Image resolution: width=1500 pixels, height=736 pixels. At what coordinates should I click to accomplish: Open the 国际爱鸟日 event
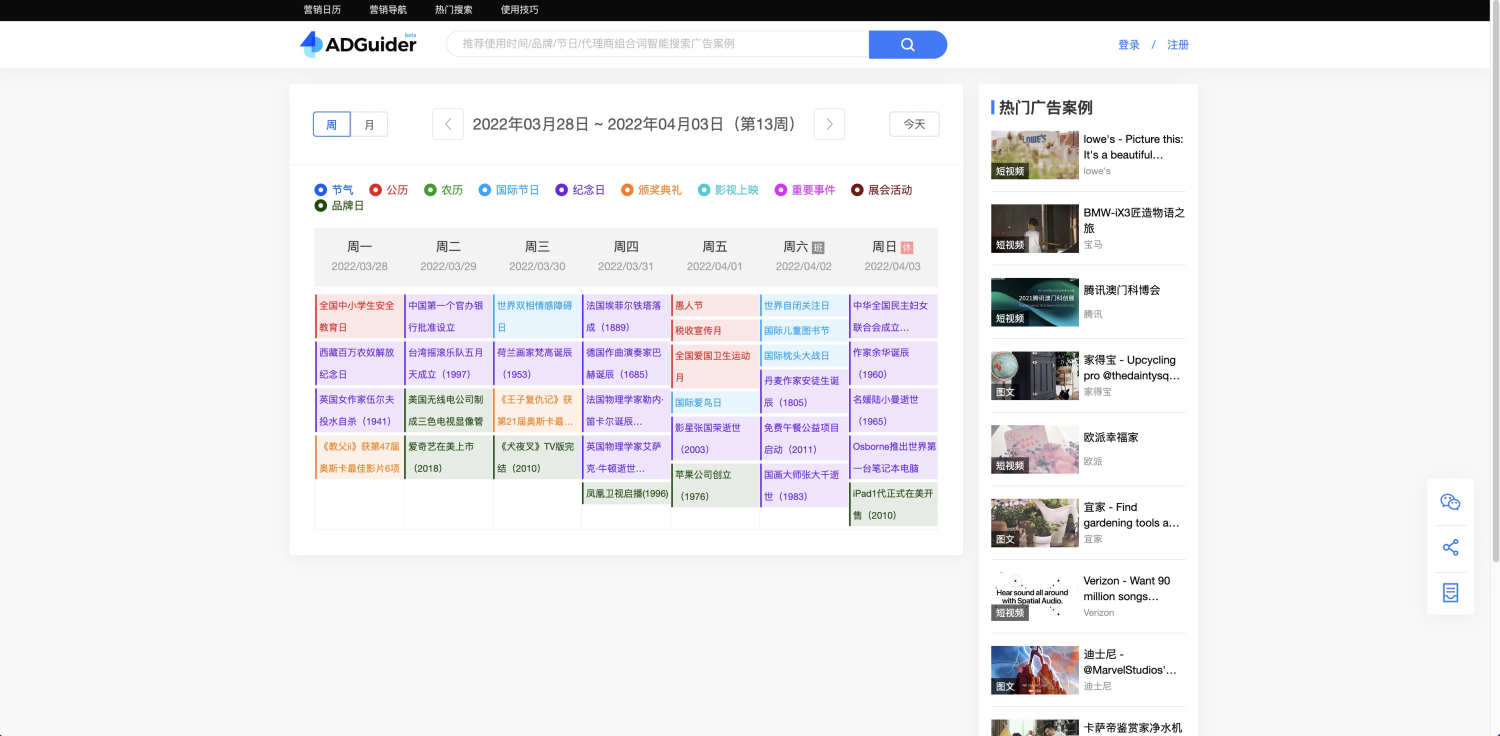point(715,402)
